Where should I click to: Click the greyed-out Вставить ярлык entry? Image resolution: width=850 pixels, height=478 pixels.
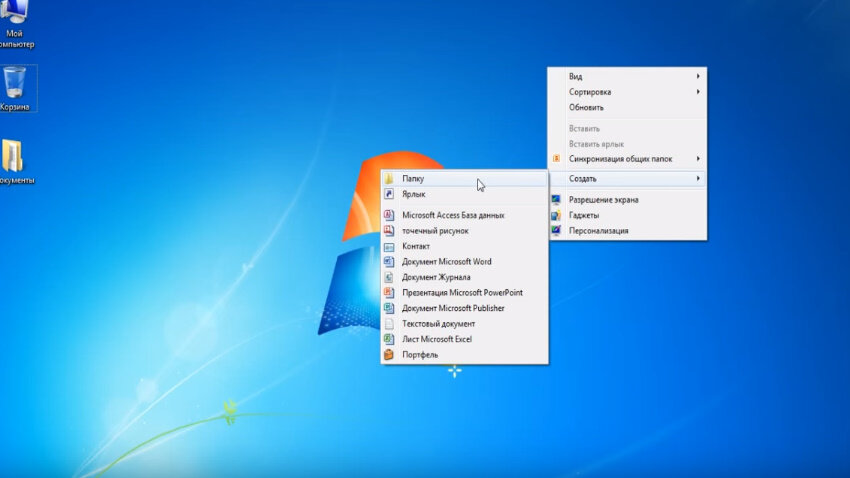(627, 144)
